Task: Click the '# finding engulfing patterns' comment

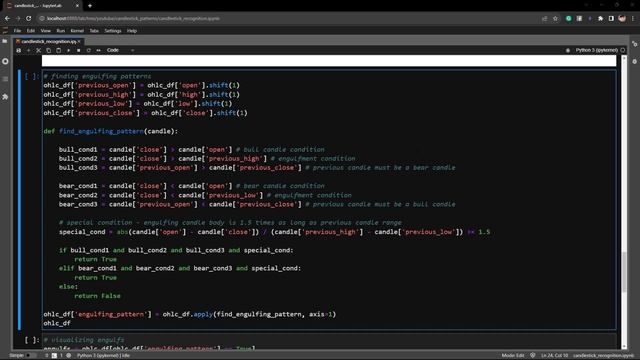Action: pyautogui.click(x=97, y=76)
